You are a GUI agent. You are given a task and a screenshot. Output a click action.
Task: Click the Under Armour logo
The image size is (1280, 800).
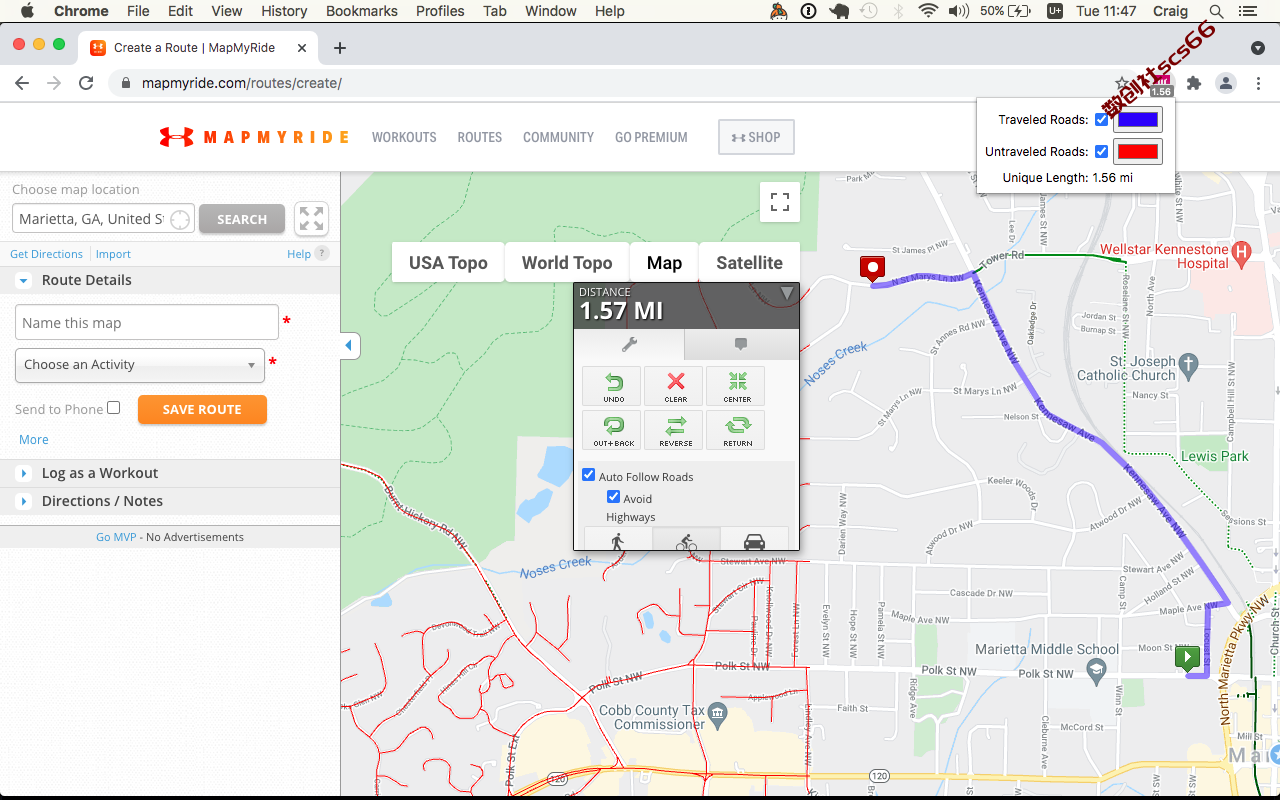click(176, 137)
